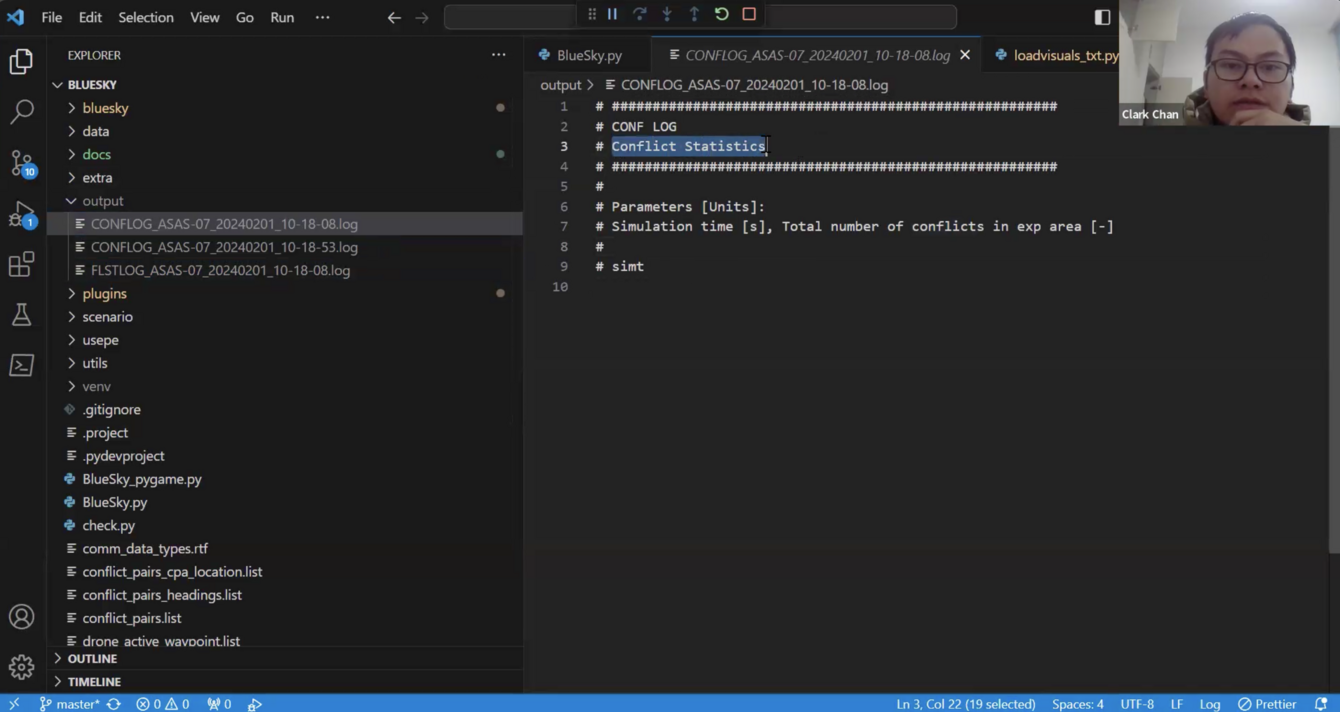1340x712 pixels.
Task: Open Source Control view with 10 changes
Action: 21,162
